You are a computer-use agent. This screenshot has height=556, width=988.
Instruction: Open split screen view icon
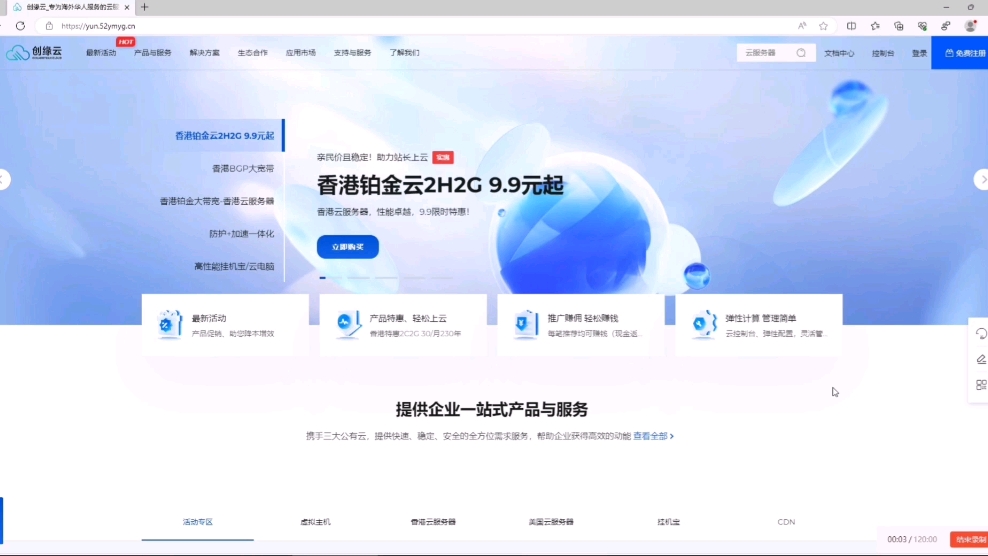[851, 26]
